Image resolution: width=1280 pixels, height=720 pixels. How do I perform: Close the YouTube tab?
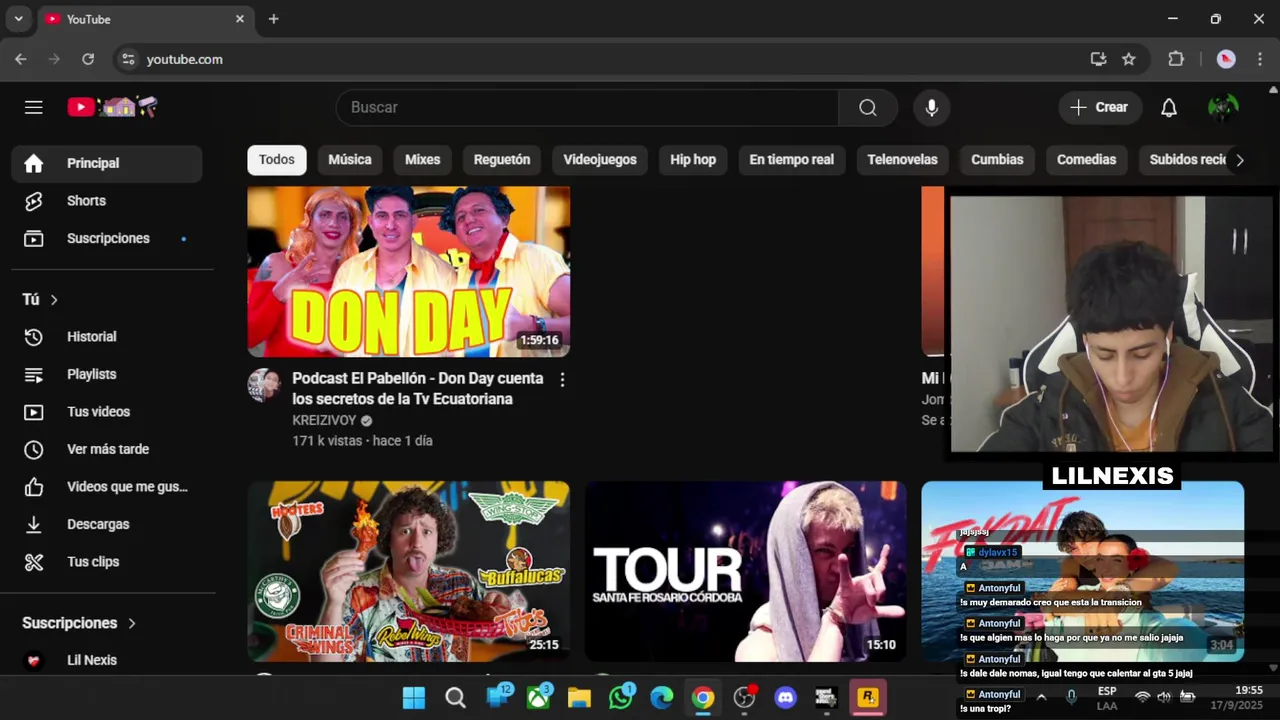(x=240, y=19)
